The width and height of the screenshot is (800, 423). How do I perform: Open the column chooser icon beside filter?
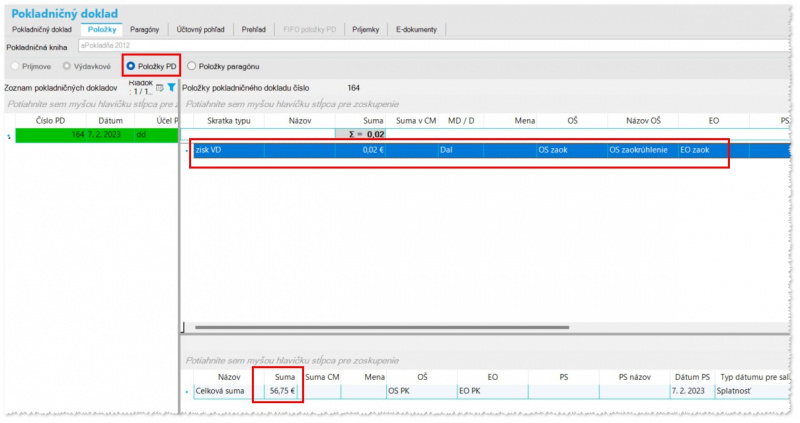click(160, 88)
